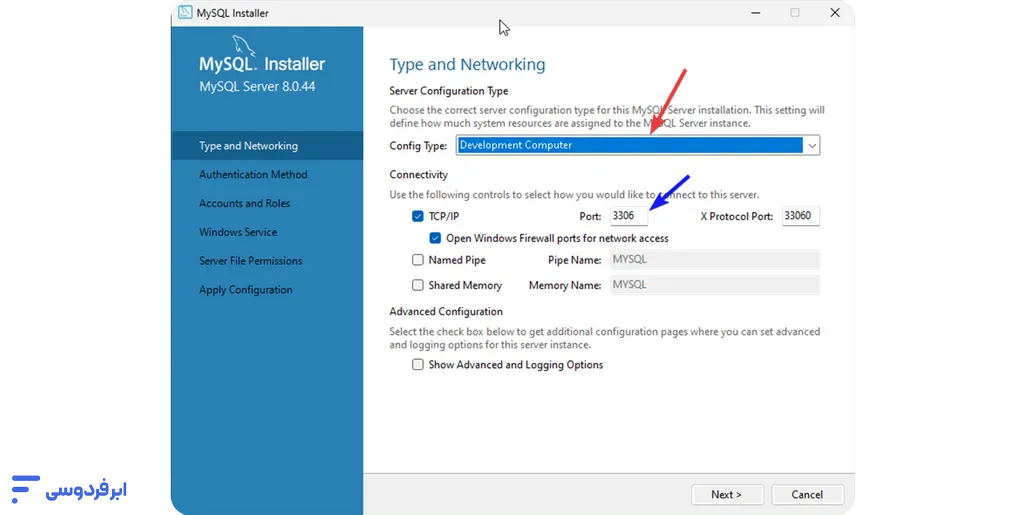Screen dimensions: 1024x515
Task: Click the Config Type label
Action: (x=418, y=146)
